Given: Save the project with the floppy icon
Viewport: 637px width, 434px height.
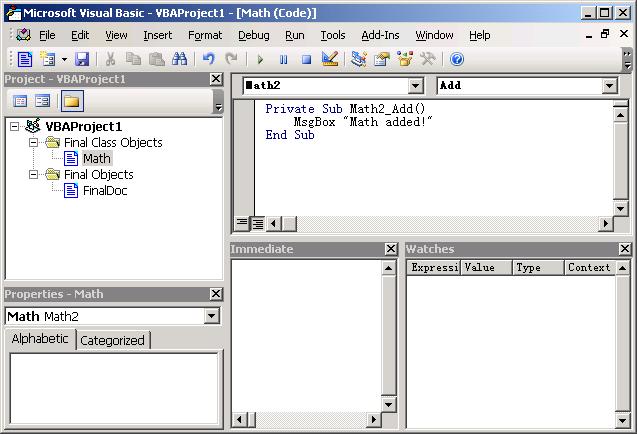Looking at the screenshot, I should (x=82, y=60).
